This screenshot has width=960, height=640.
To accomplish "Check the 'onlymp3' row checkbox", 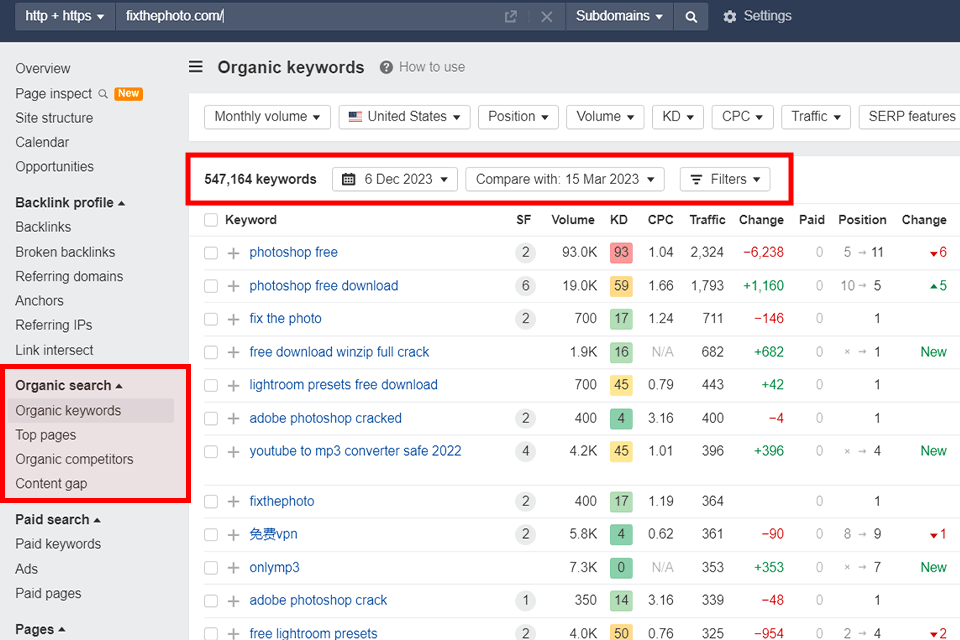I will pos(211,568).
